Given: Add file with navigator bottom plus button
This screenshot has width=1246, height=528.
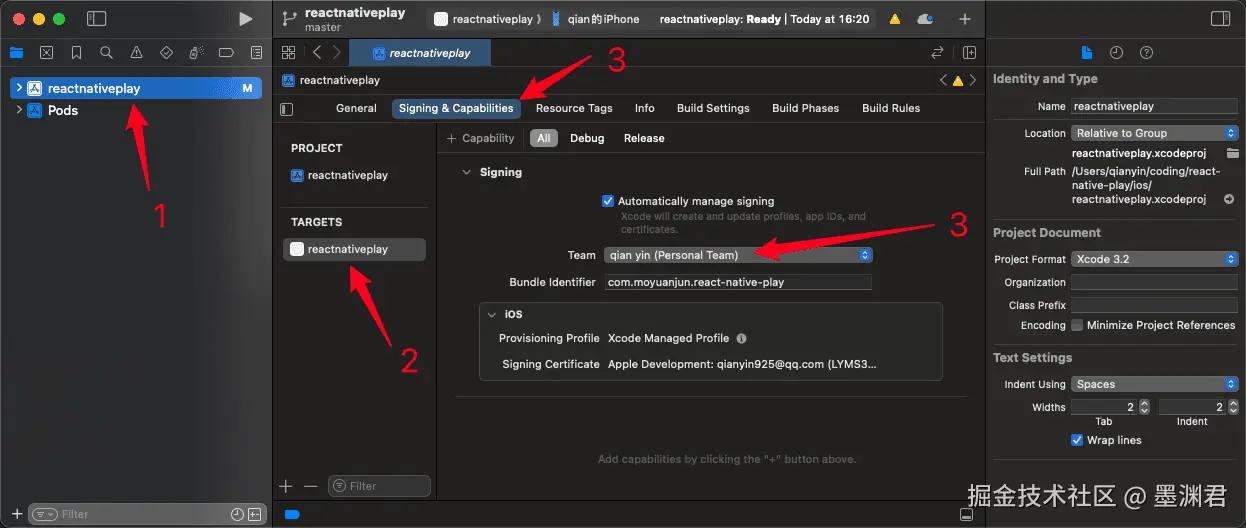Looking at the screenshot, I should (x=16, y=514).
